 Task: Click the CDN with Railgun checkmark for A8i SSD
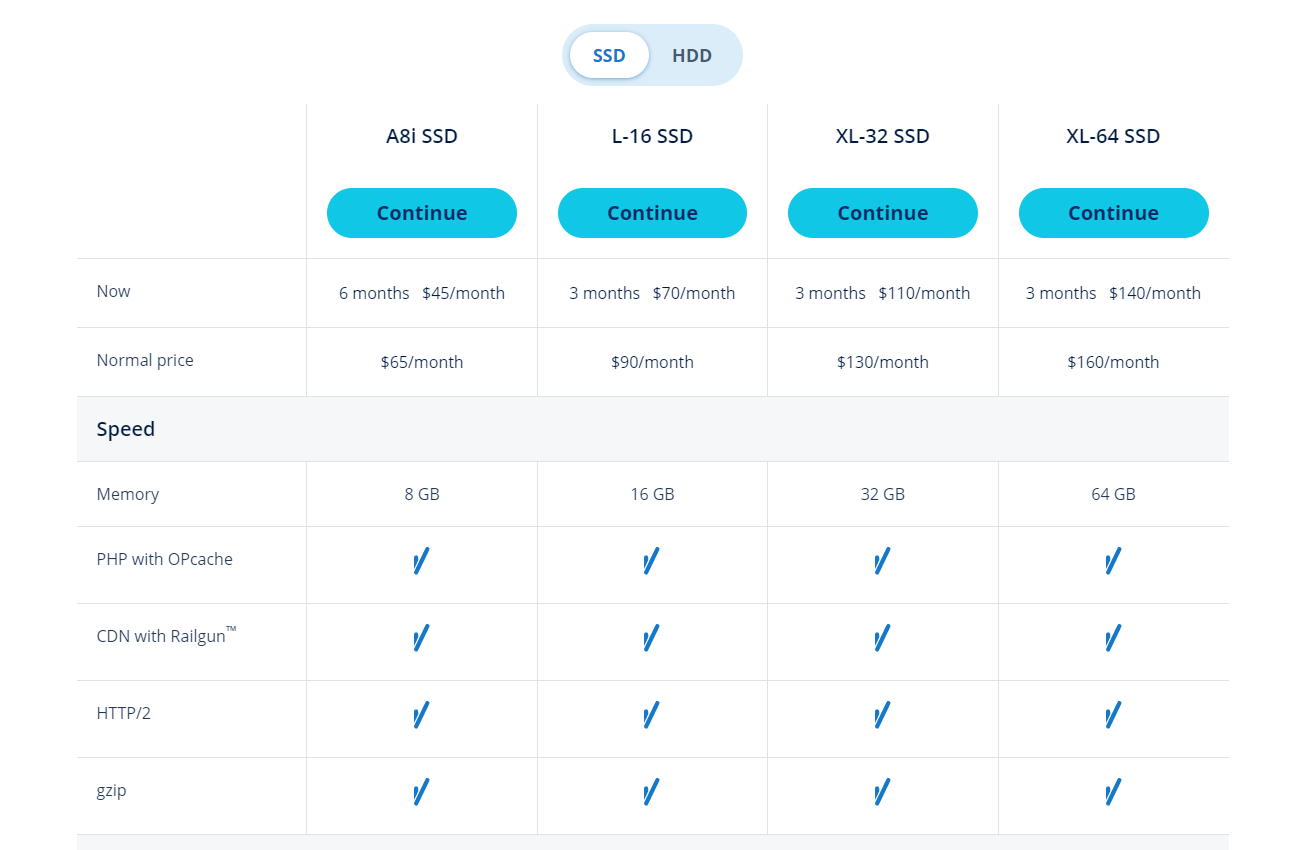click(421, 638)
